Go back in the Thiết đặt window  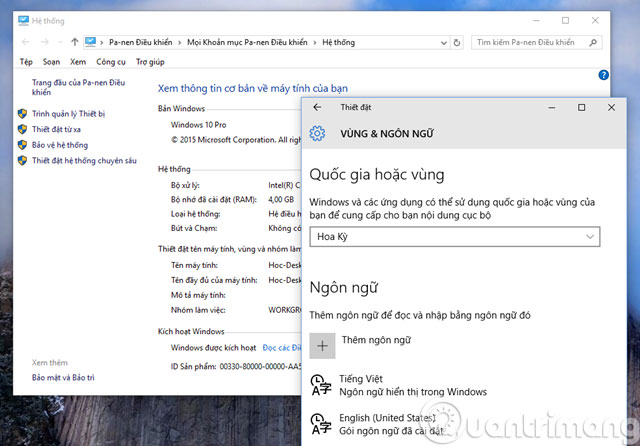pos(317,107)
